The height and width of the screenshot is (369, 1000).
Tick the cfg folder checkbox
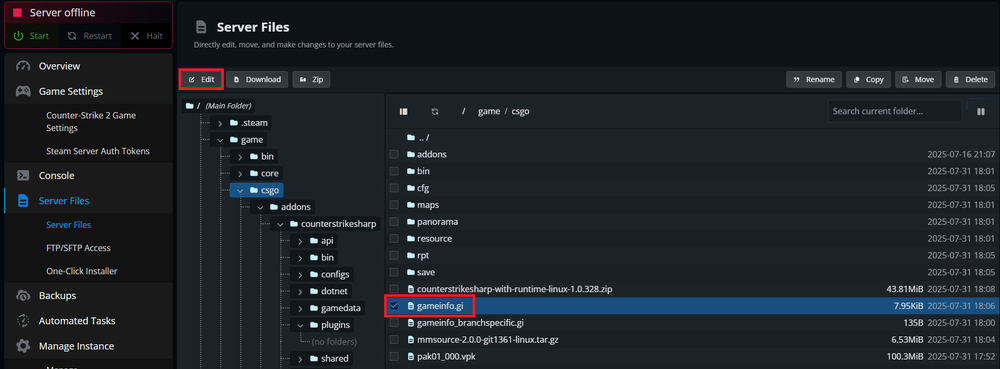click(x=394, y=188)
